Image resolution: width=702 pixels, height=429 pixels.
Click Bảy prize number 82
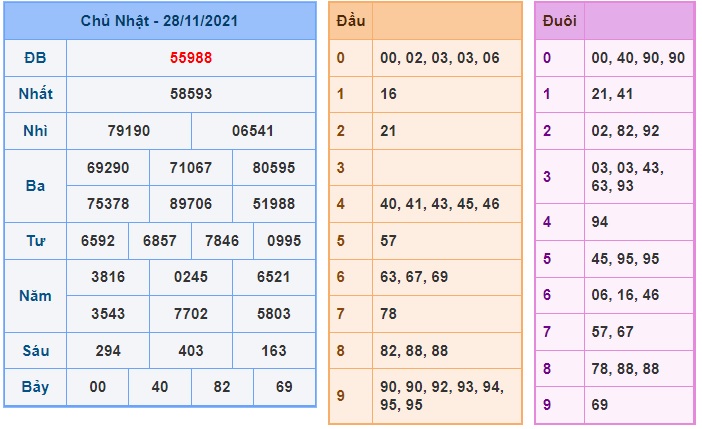click(x=222, y=386)
